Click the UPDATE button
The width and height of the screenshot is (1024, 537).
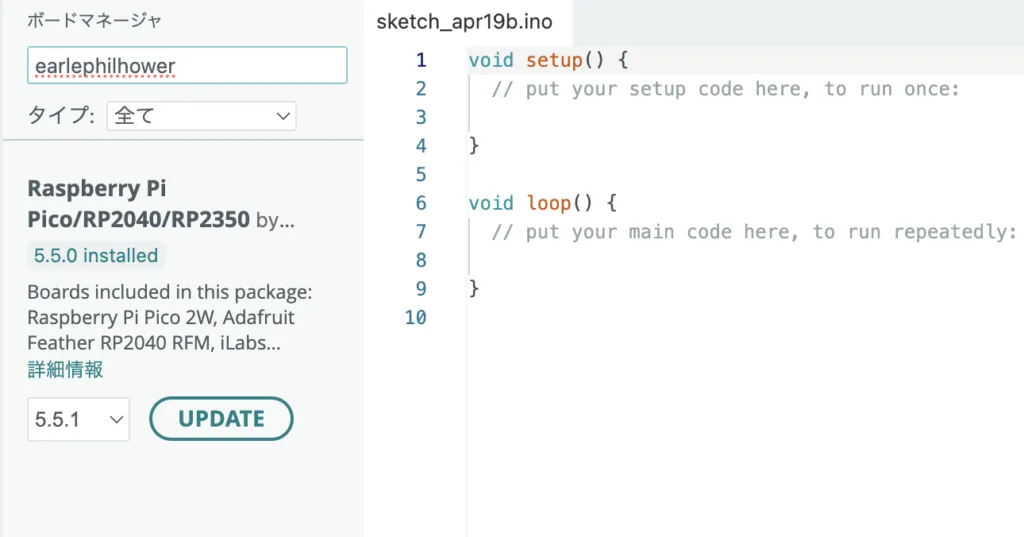pyautogui.click(x=221, y=419)
